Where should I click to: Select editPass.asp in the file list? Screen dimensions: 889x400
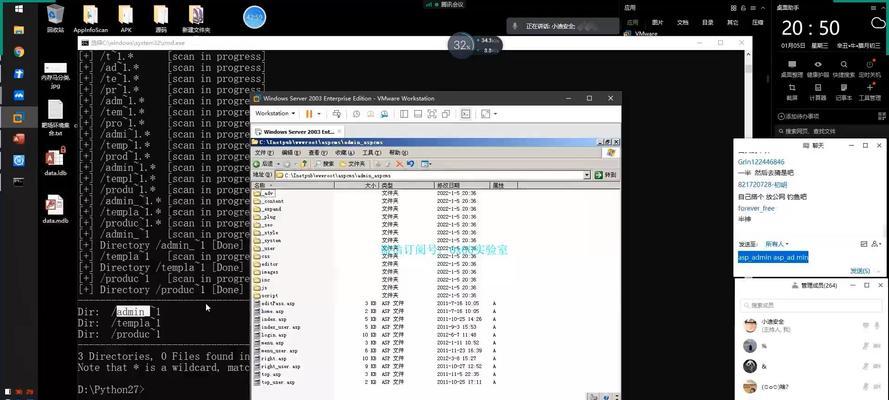(x=274, y=304)
